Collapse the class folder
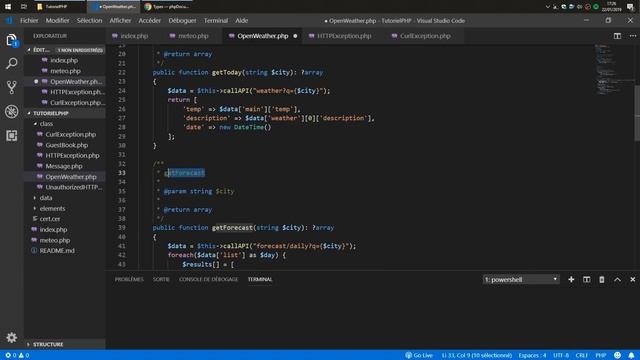Image resolution: width=640 pixels, height=360 pixels. [46, 124]
